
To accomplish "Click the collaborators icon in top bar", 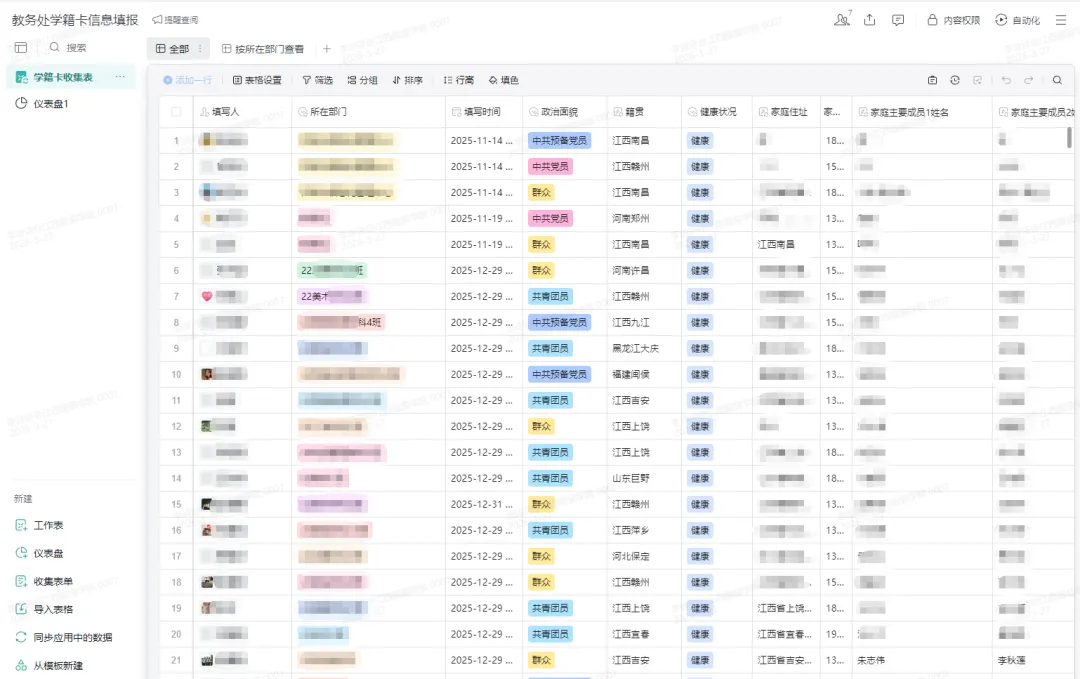I will click(x=841, y=20).
